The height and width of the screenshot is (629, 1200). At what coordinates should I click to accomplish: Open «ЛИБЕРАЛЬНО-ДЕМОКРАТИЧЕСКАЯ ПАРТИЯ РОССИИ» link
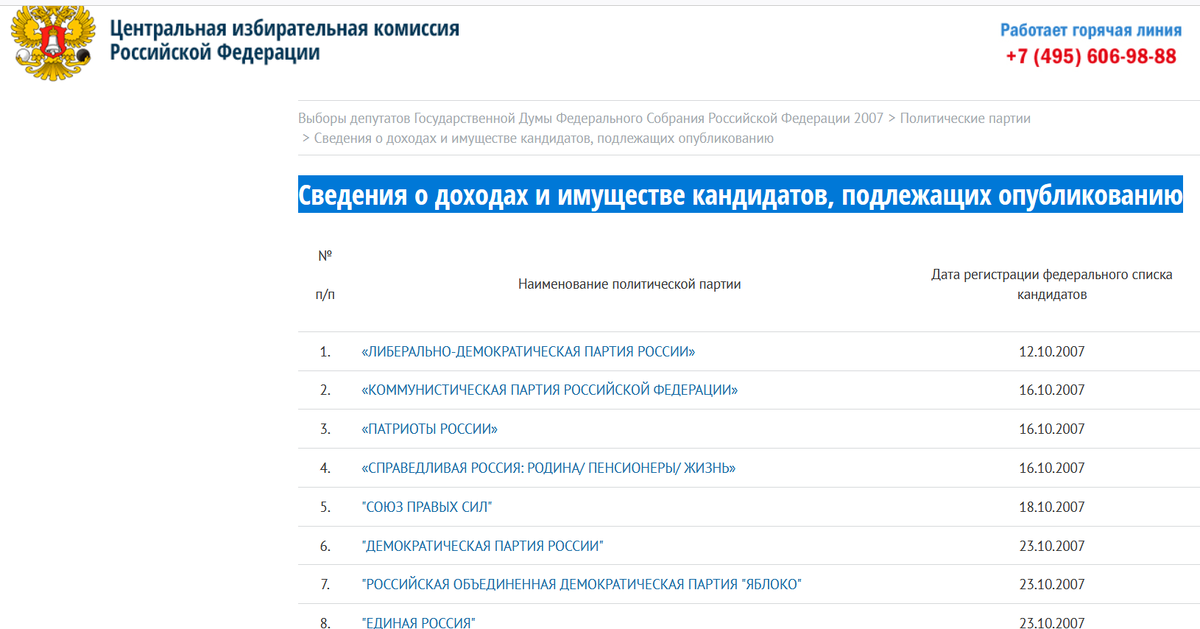tap(528, 352)
